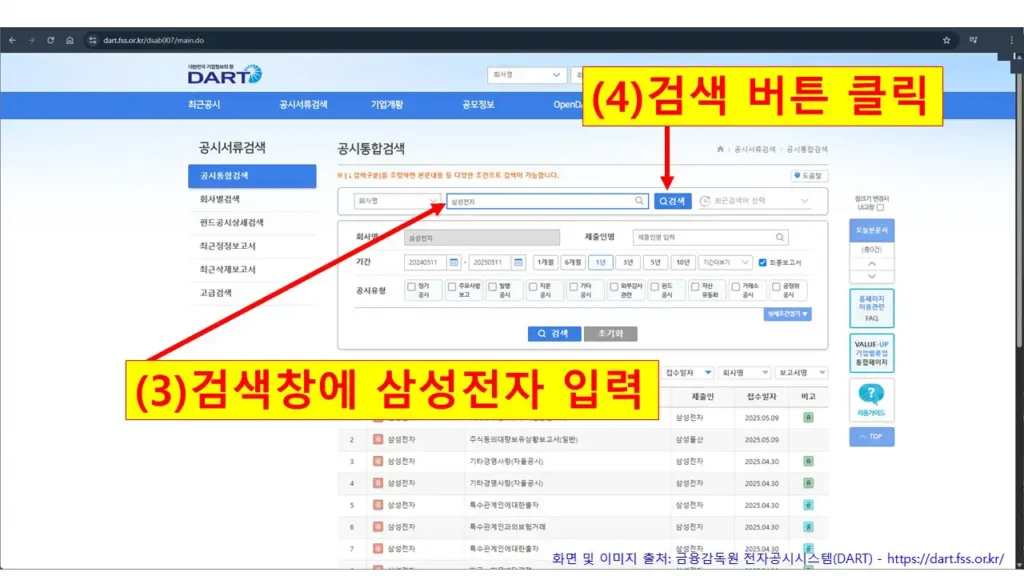This screenshot has width=1024, height=576.
Task: Toggle the UI고정 checkbox
Action: pos(880,208)
